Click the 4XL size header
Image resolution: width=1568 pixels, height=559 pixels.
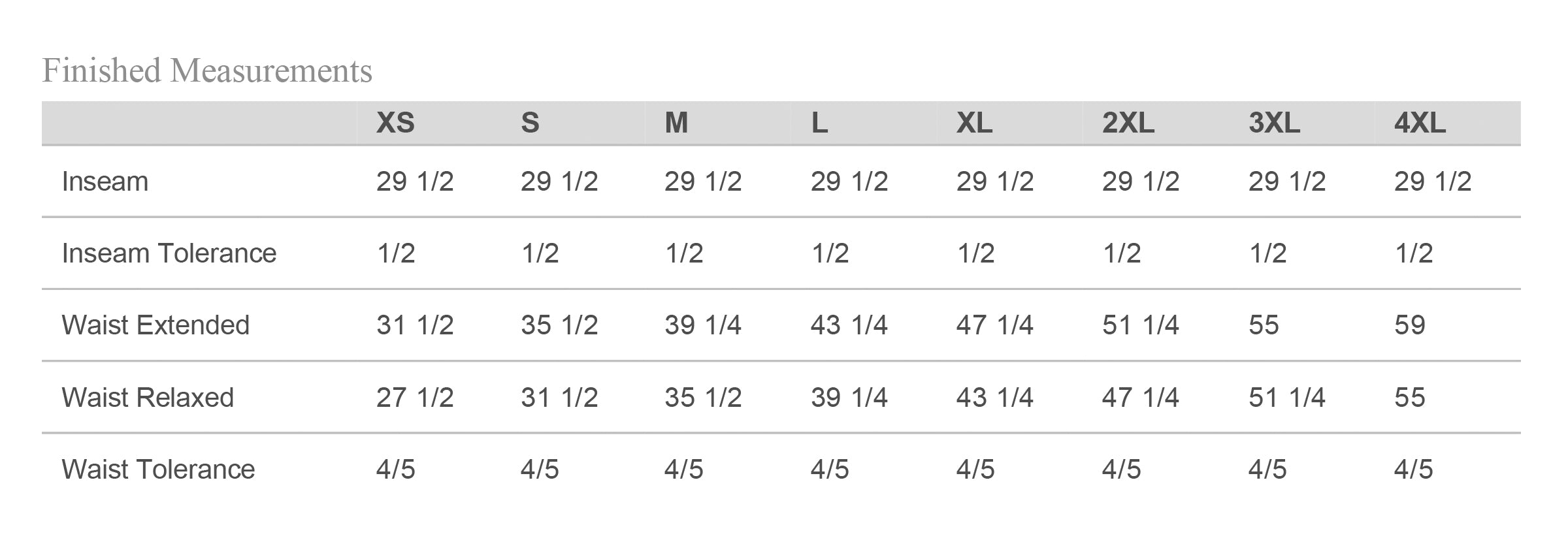point(1420,123)
